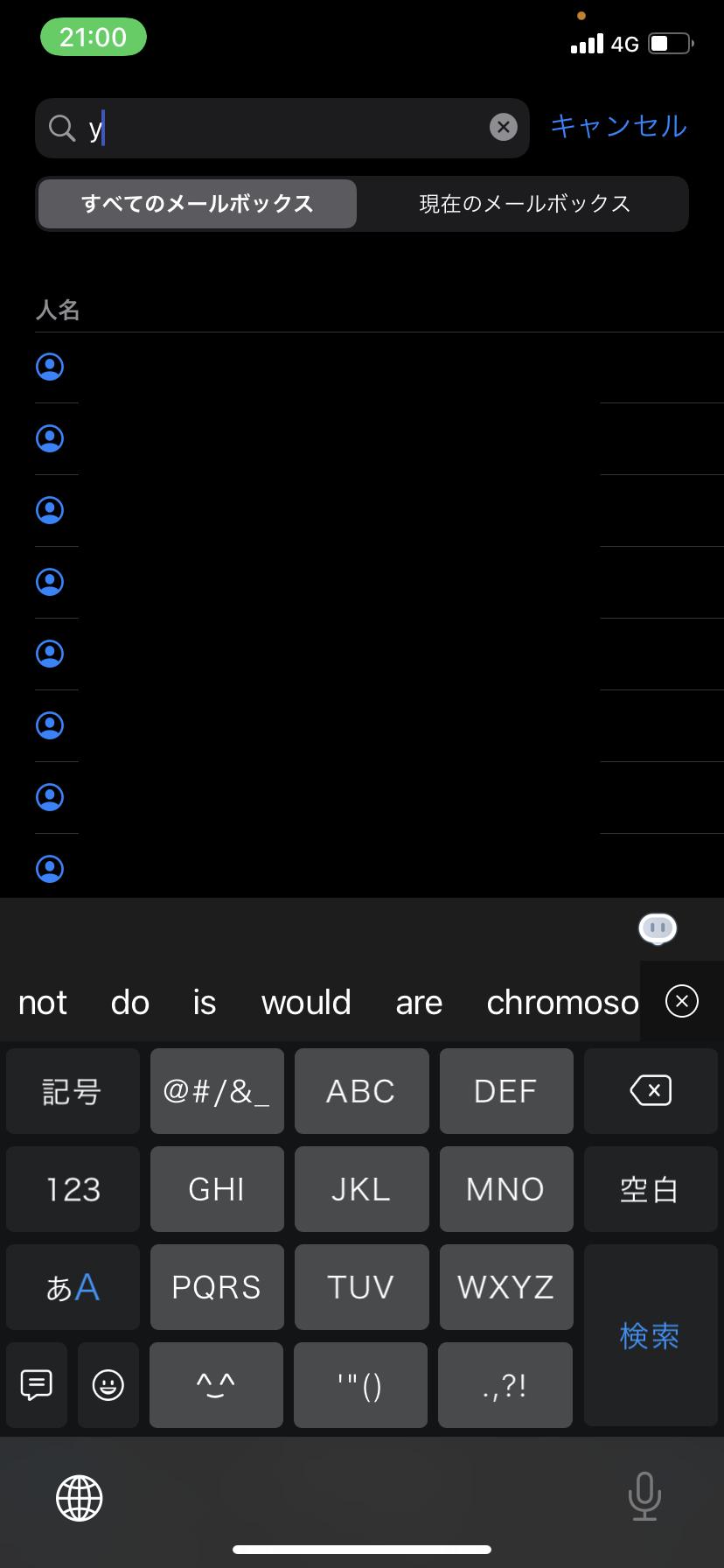Image resolution: width=724 pixels, height=1568 pixels.
Task: Start dictation with microphone icon
Action: click(x=644, y=1496)
